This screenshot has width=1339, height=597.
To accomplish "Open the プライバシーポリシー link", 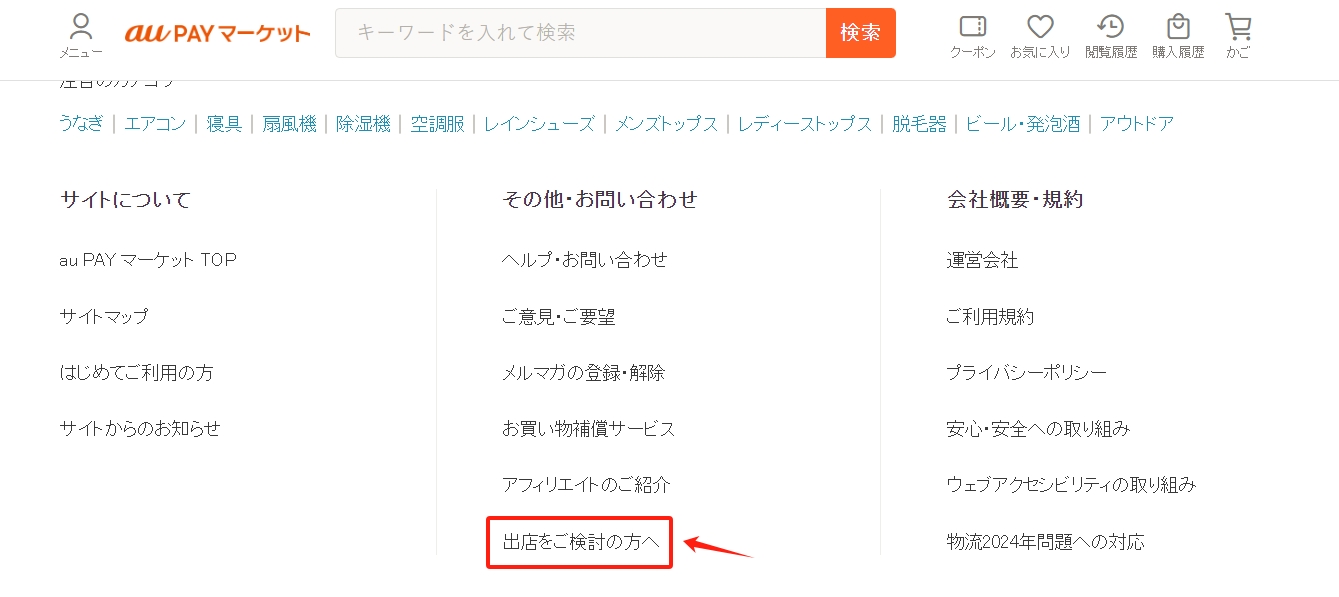I will [x=1026, y=373].
